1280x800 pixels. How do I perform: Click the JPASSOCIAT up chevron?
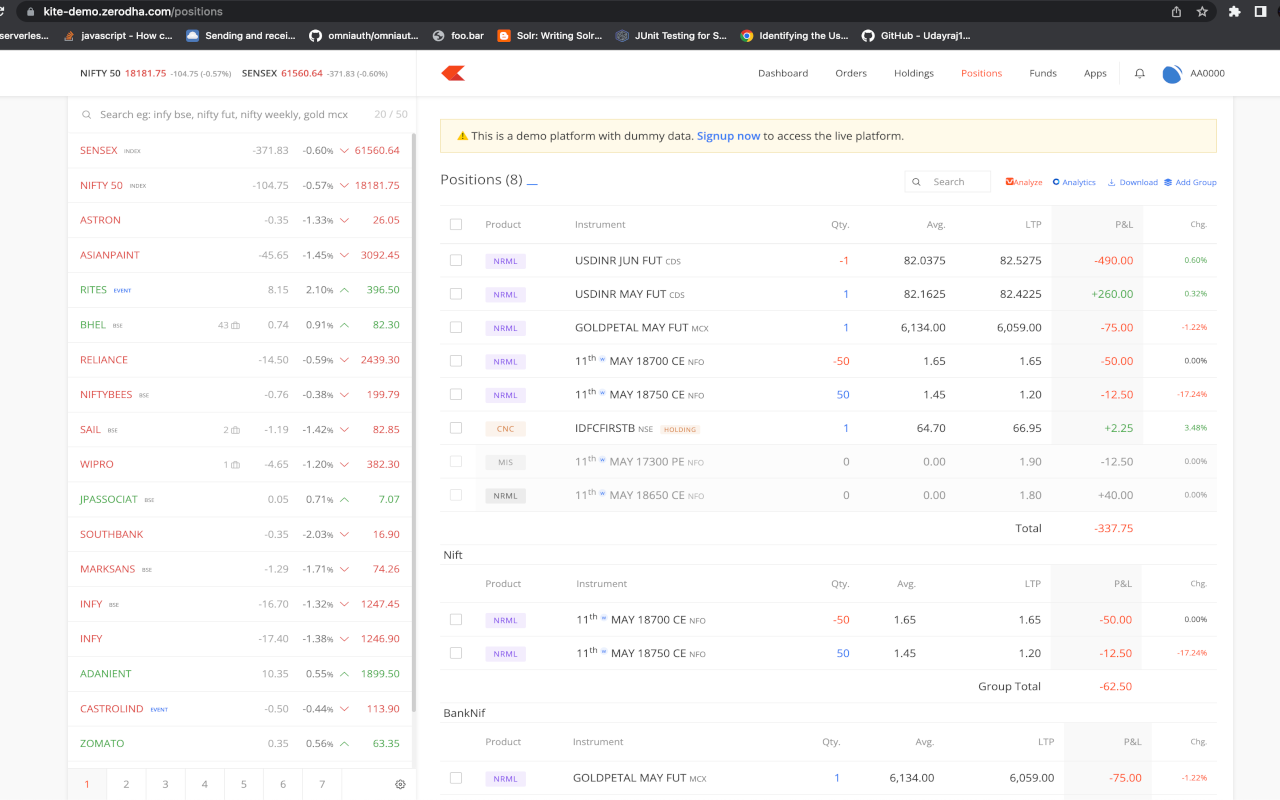[344, 499]
